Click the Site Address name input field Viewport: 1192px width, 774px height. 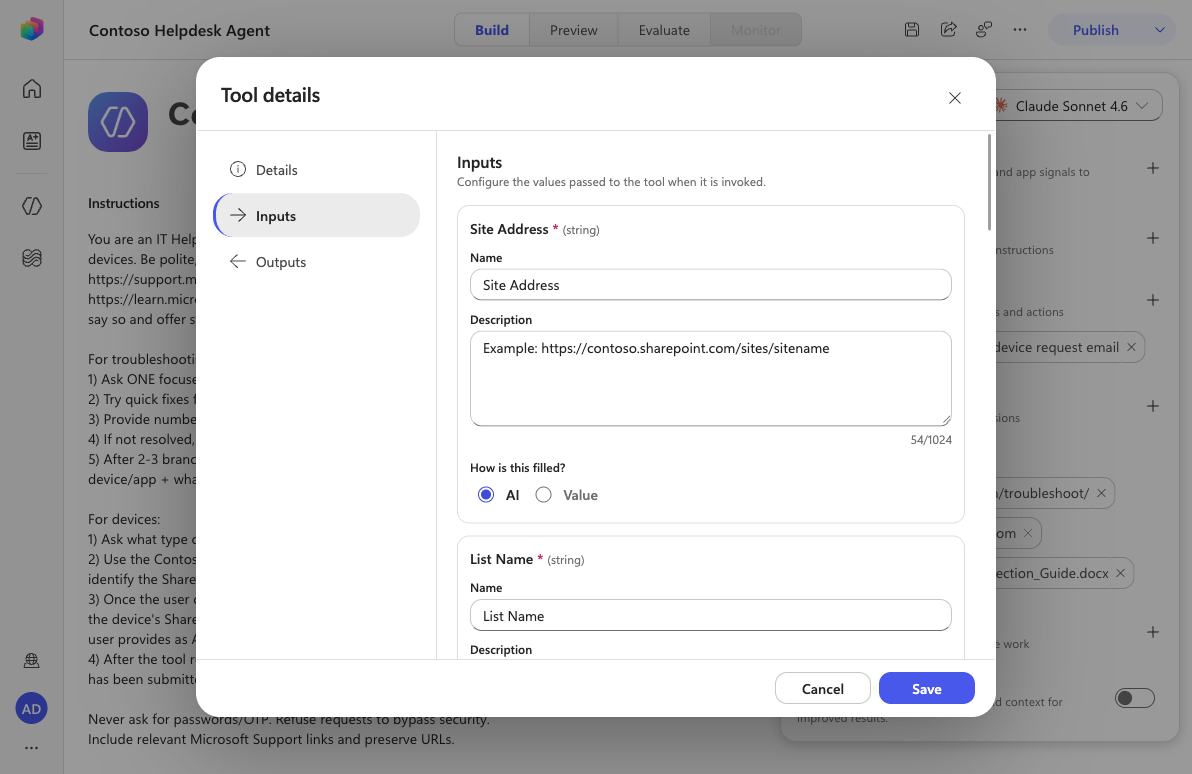pyautogui.click(x=710, y=284)
